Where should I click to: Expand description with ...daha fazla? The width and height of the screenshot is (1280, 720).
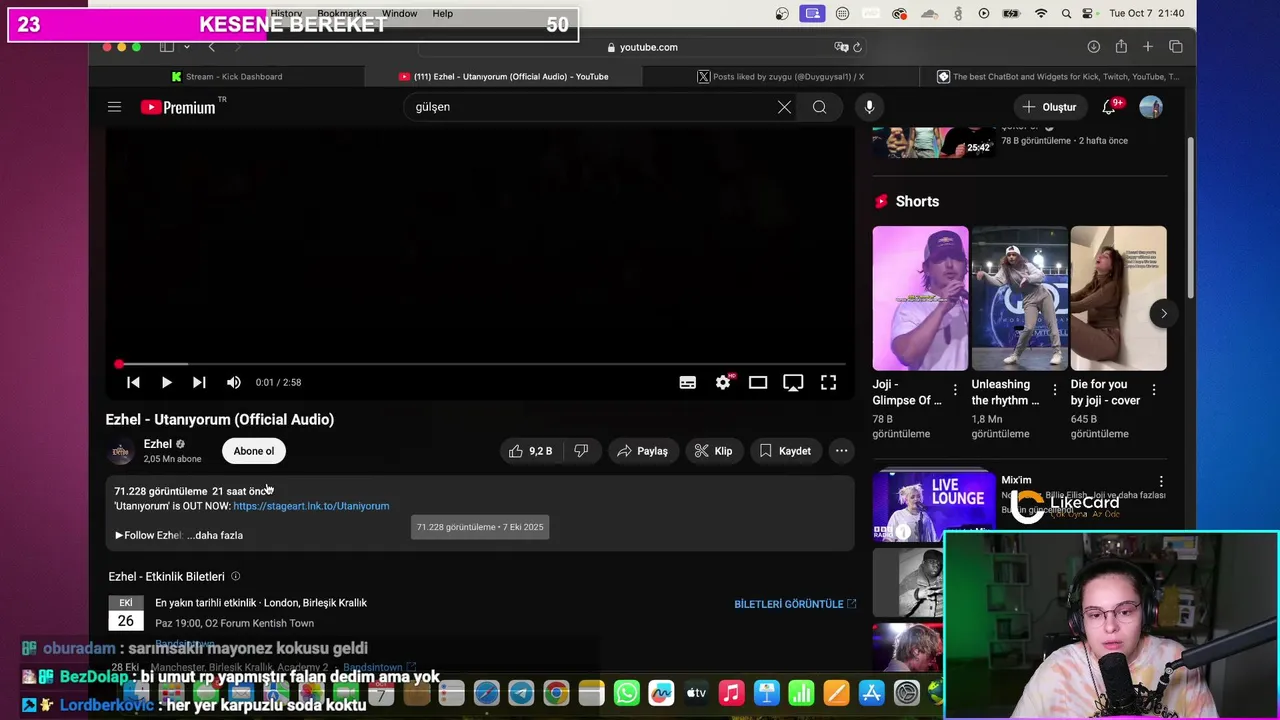point(215,535)
